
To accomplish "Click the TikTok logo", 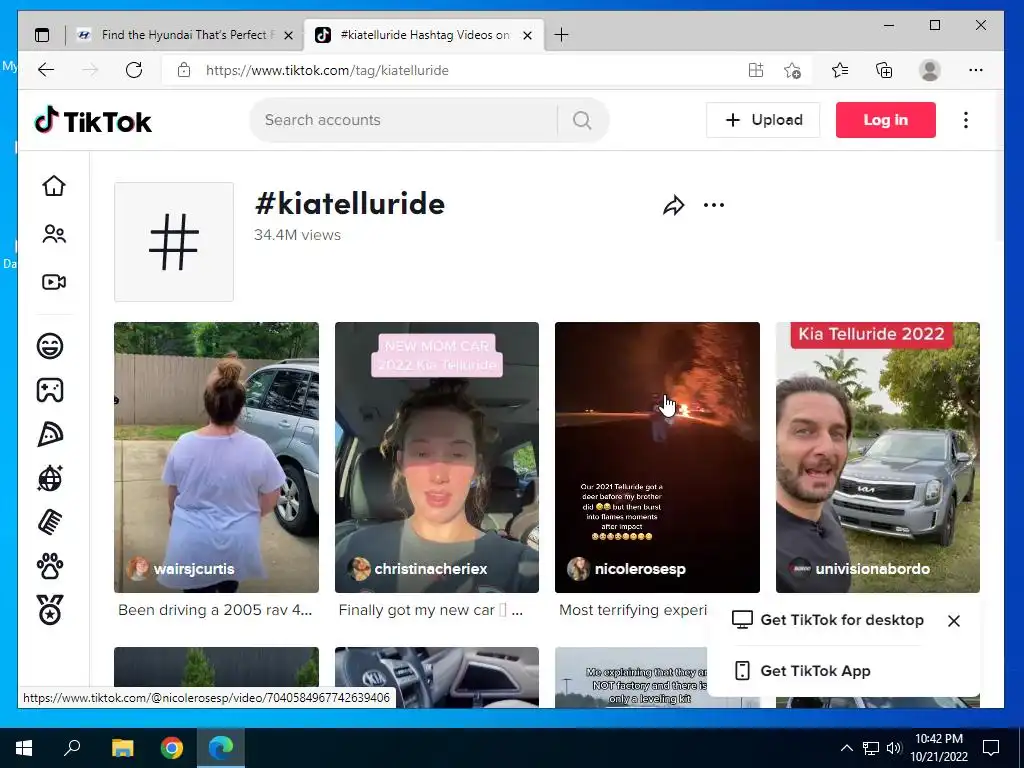I will pyautogui.click(x=93, y=121).
